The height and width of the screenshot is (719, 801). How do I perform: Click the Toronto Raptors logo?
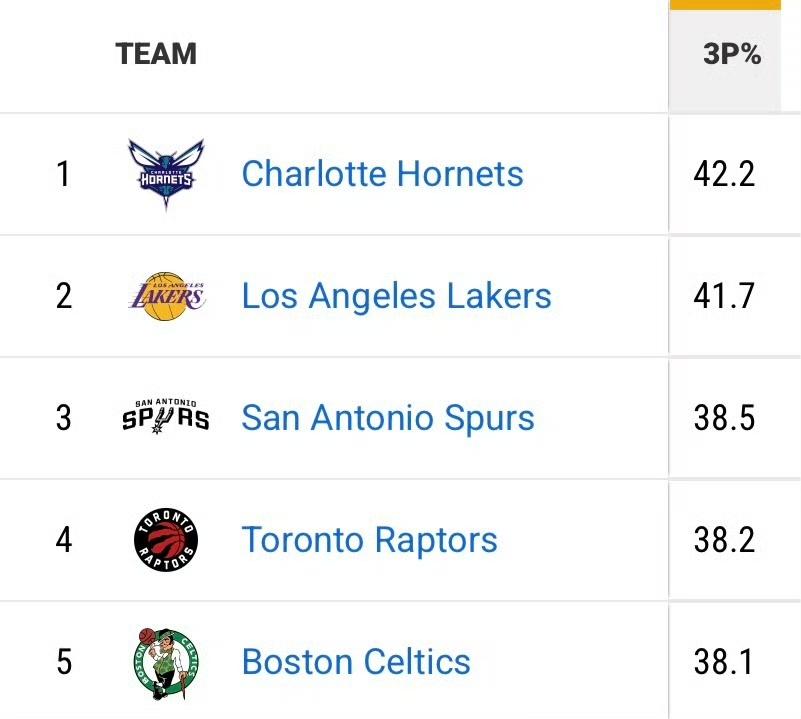pos(166,540)
